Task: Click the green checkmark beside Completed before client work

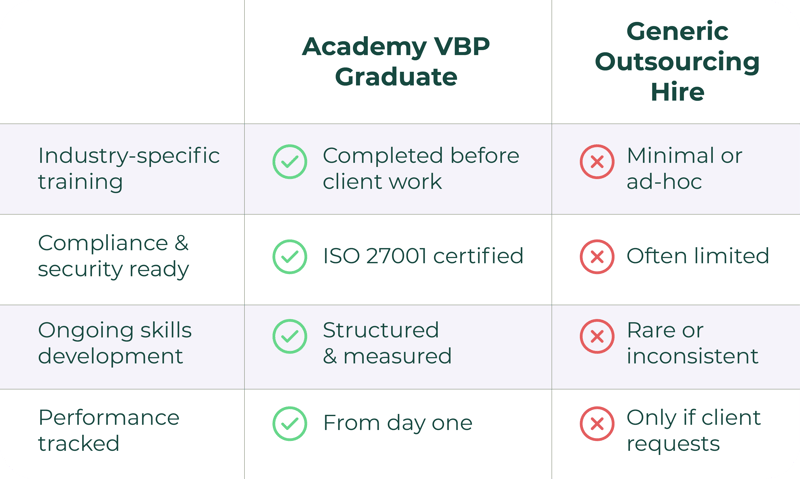Action: [290, 161]
